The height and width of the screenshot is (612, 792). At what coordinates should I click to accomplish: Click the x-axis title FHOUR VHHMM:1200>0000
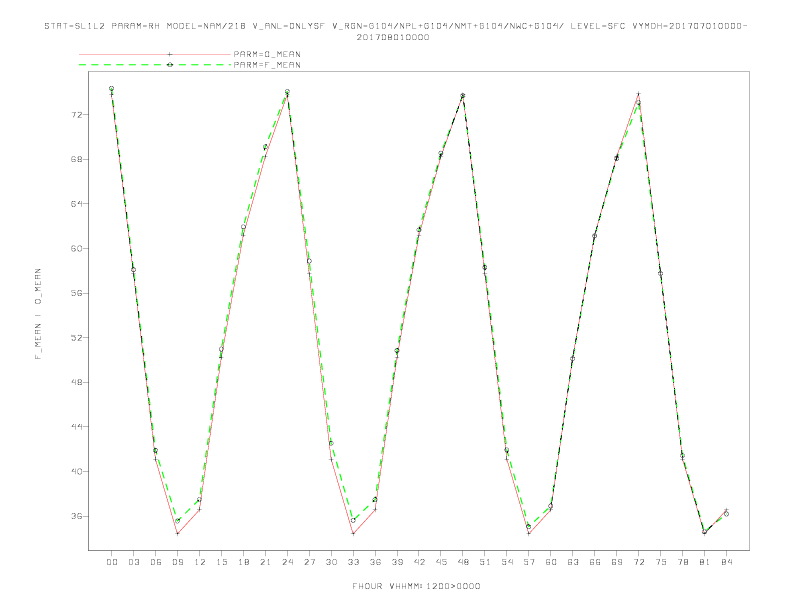(x=416, y=586)
